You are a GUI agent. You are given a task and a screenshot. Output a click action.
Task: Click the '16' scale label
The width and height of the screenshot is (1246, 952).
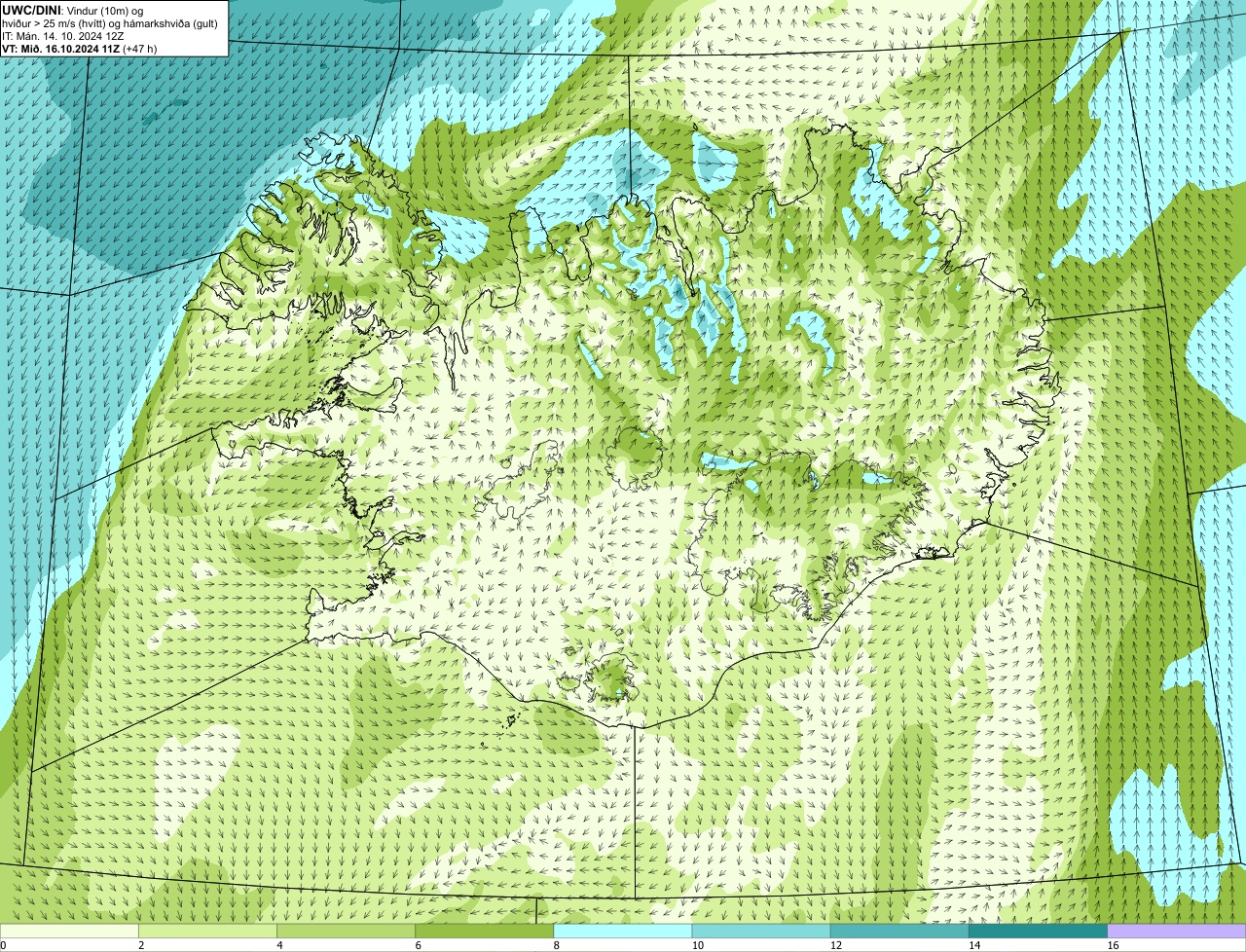[1113, 945]
